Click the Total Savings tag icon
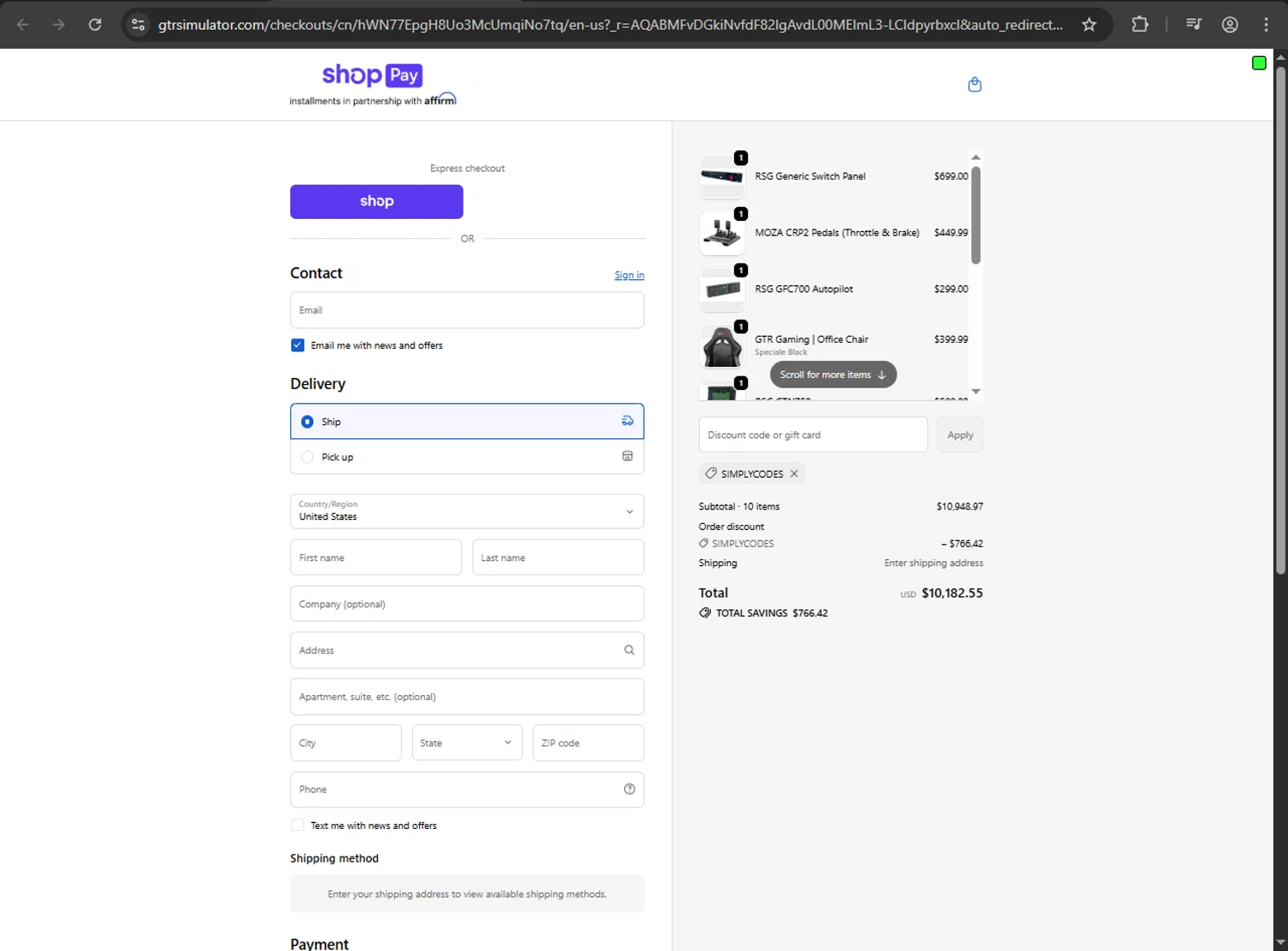This screenshot has height=951, width=1288. coord(705,613)
